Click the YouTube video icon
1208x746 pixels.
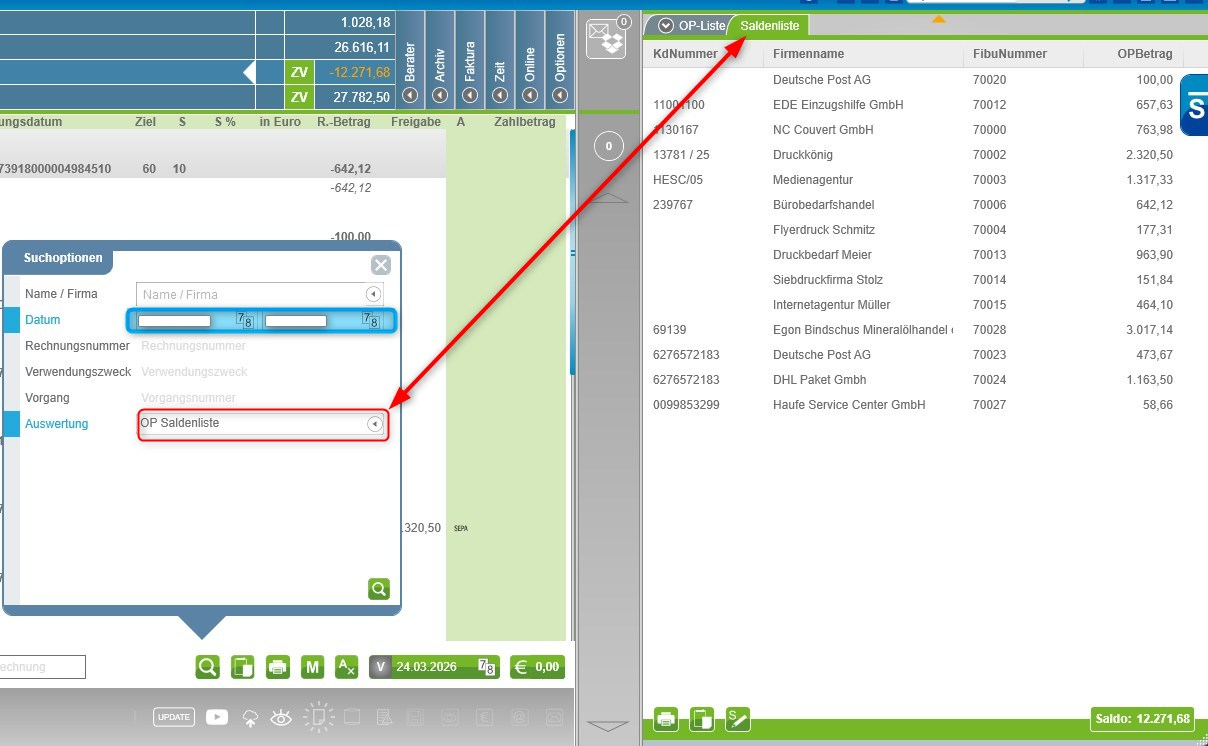pyautogui.click(x=217, y=717)
